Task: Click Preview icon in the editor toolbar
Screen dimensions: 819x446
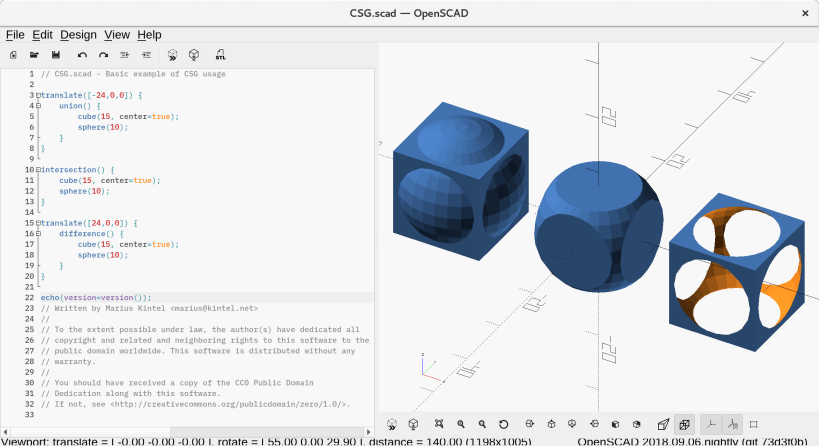Action: (x=172, y=55)
